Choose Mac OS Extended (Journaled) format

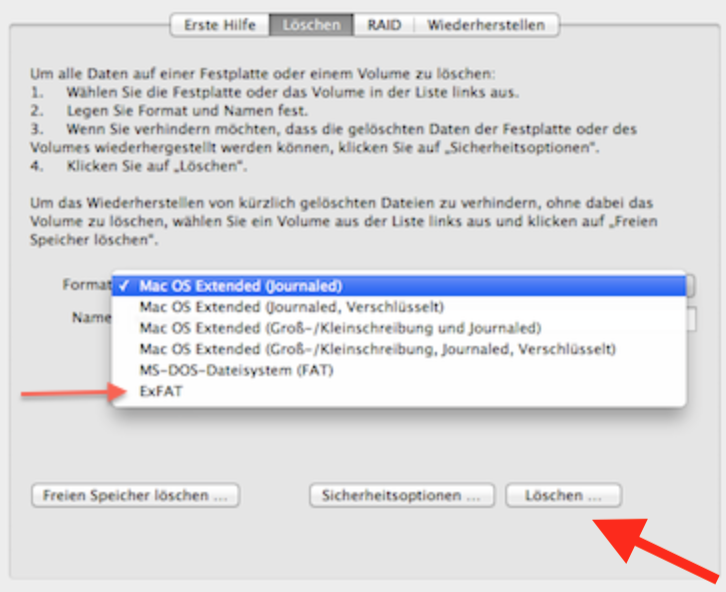coord(399,286)
